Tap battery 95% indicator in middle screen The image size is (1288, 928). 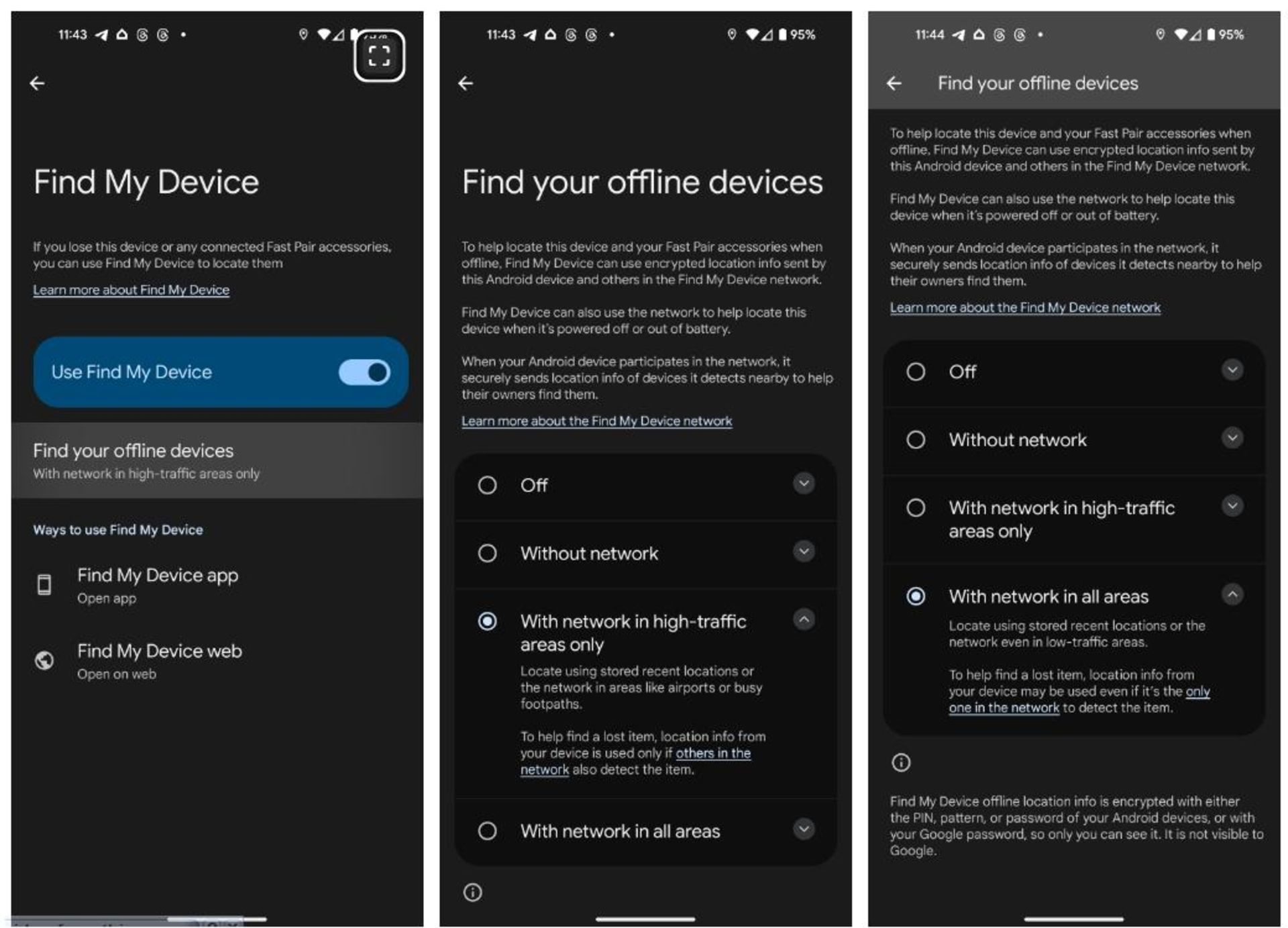(x=797, y=34)
